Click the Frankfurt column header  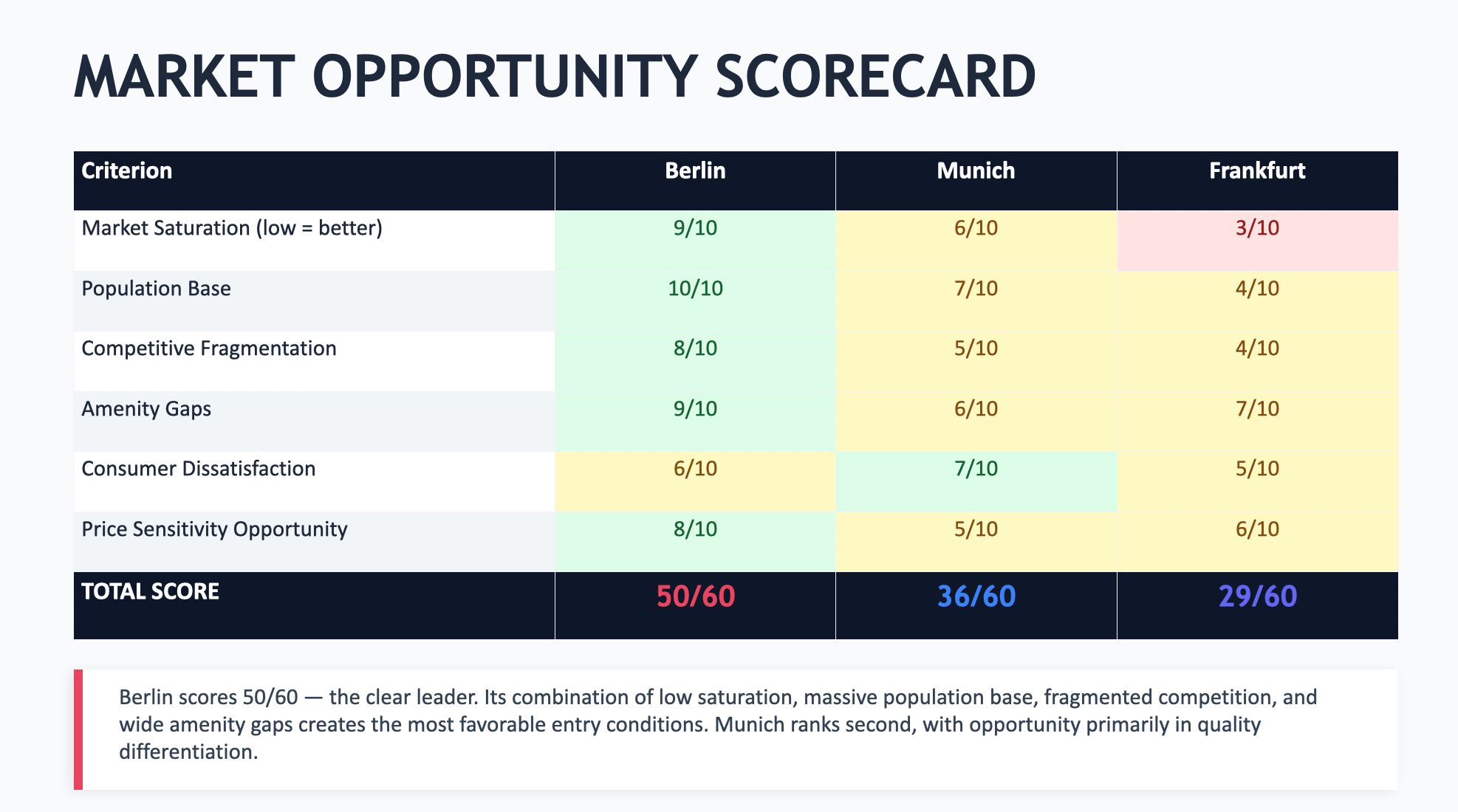coord(1257,171)
